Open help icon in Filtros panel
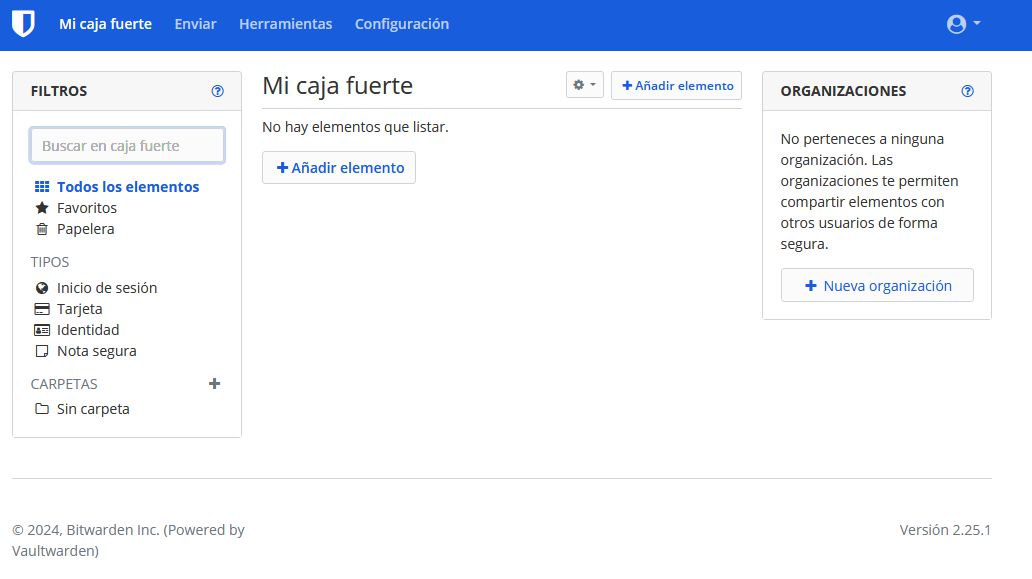 click(x=218, y=91)
